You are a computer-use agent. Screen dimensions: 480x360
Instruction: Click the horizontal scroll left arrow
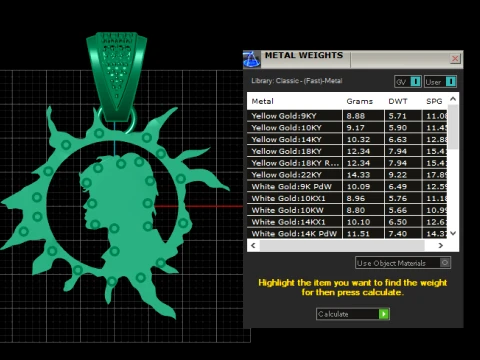[253, 246]
